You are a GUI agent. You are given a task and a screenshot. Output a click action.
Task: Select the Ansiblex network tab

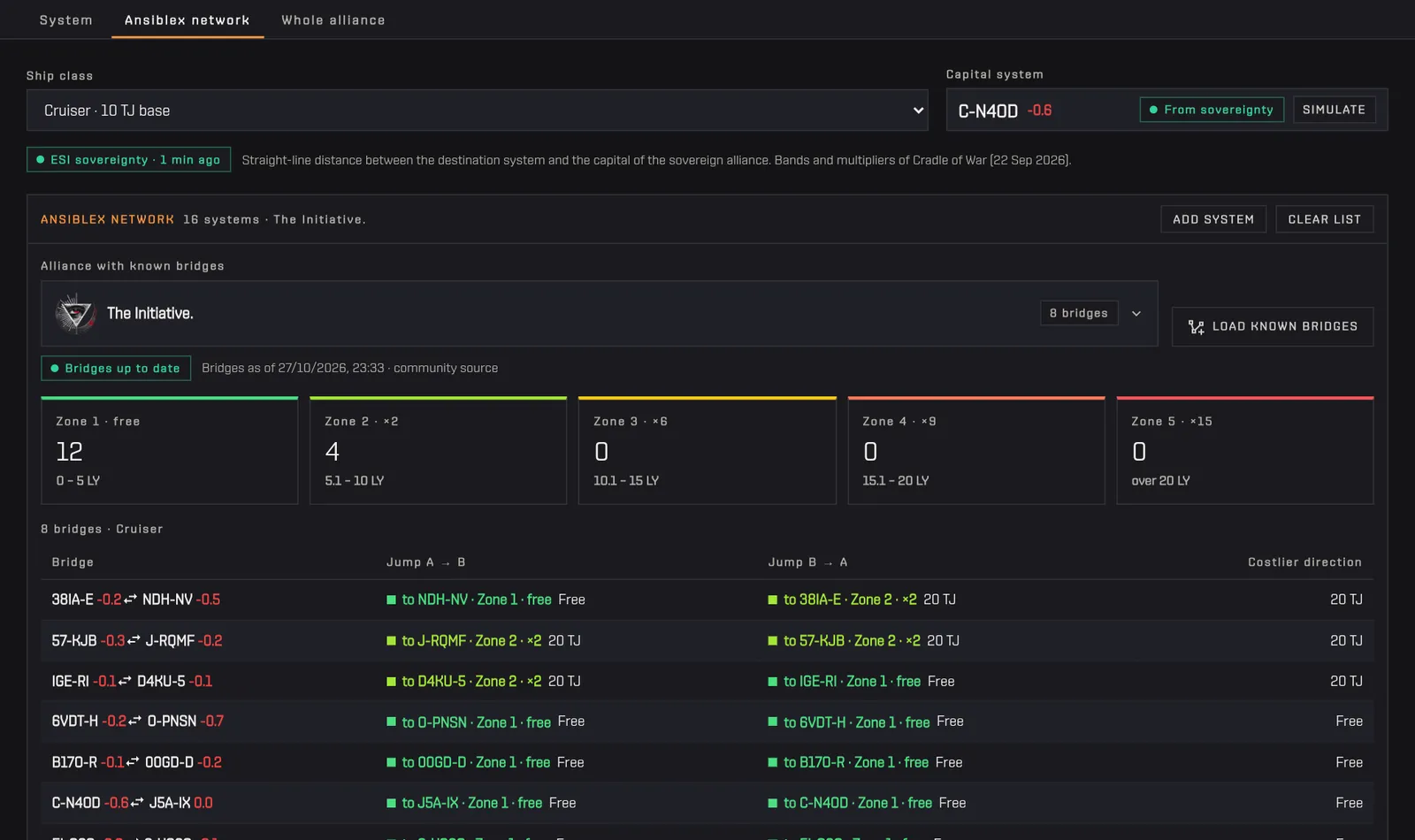[187, 19]
